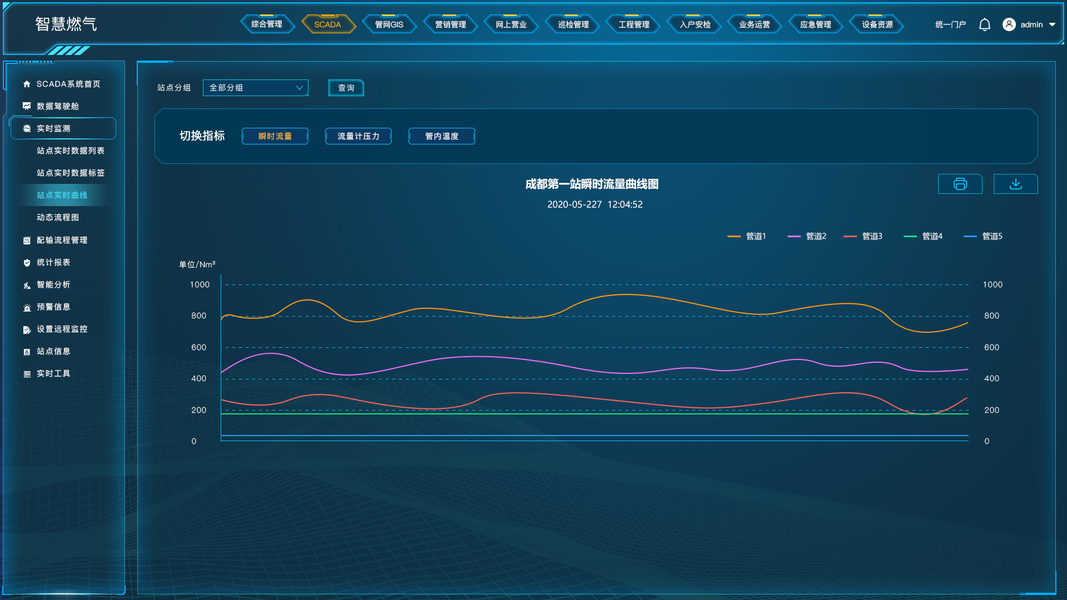Open SCADA系统首页 home icon

pyautogui.click(x=27, y=84)
